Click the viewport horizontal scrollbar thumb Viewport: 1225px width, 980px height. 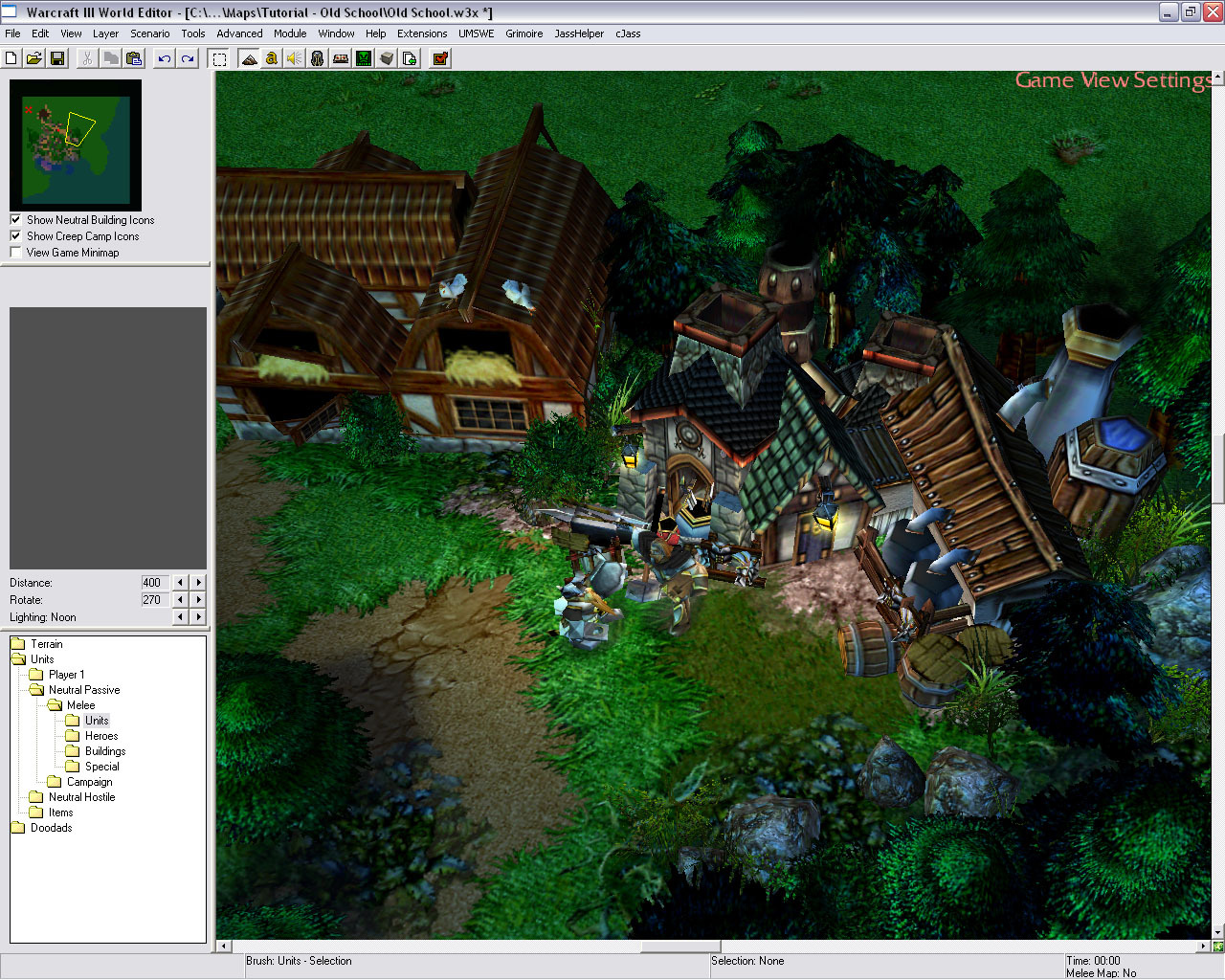(680, 947)
